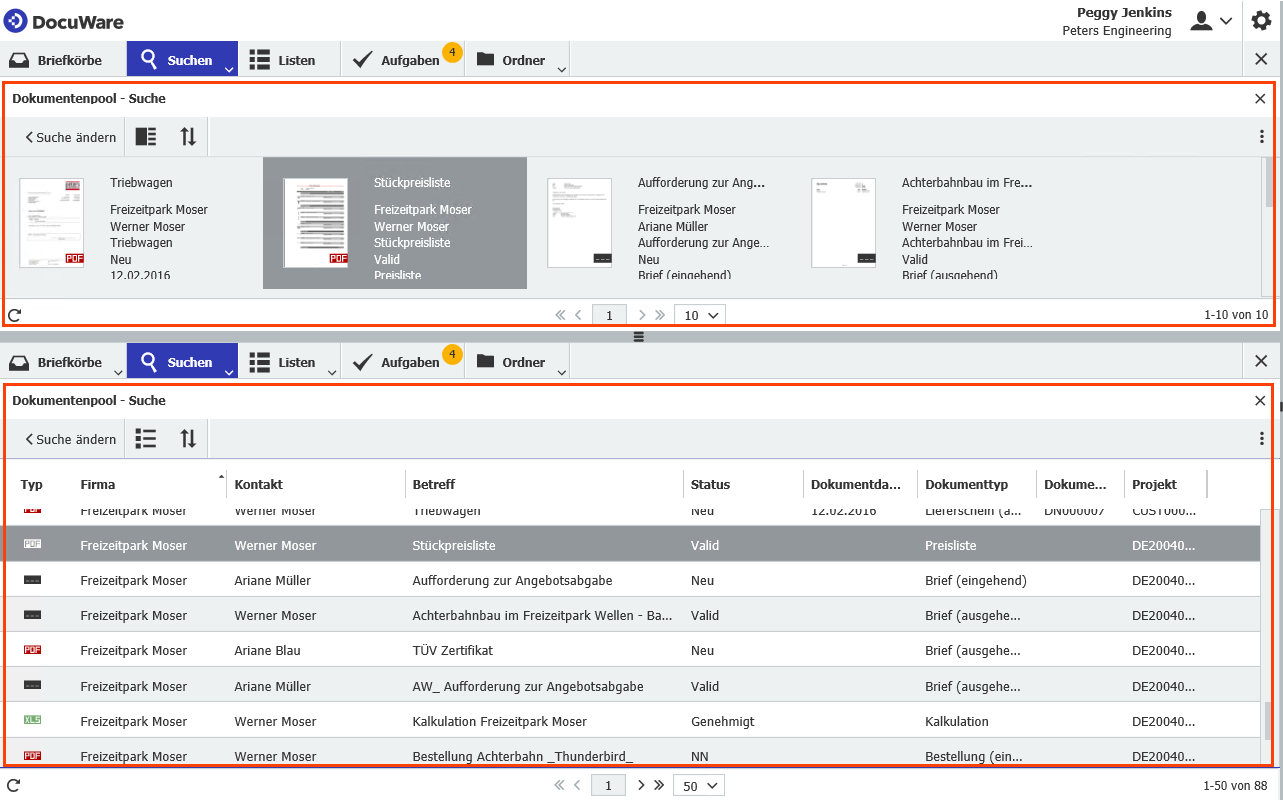The height and width of the screenshot is (800, 1283).
Task: Open page size dropdown showing 50
Action: coord(699,785)
